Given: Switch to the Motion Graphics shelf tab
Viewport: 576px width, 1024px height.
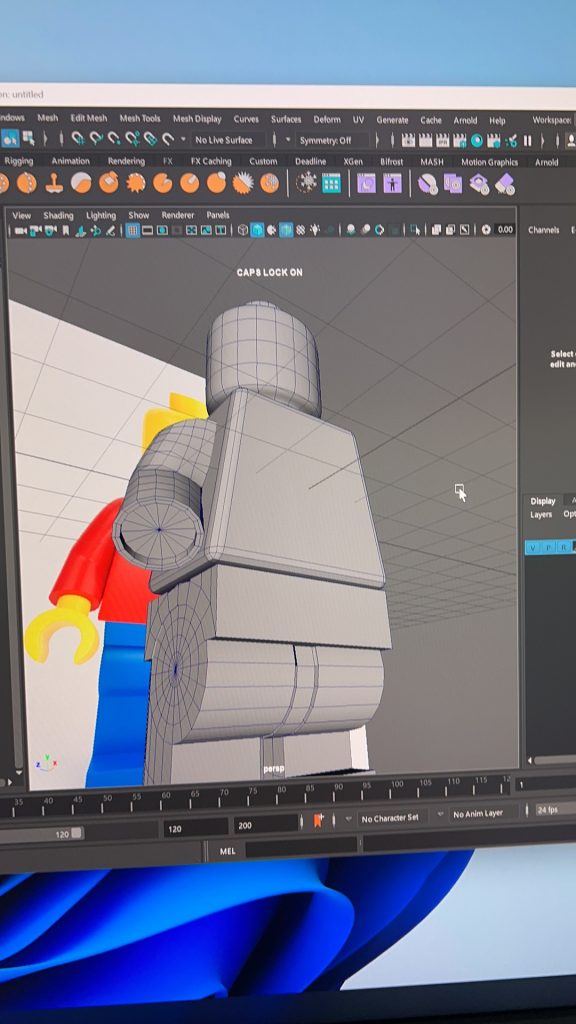Looking at the screenshot, I should (x=489, y=163).
